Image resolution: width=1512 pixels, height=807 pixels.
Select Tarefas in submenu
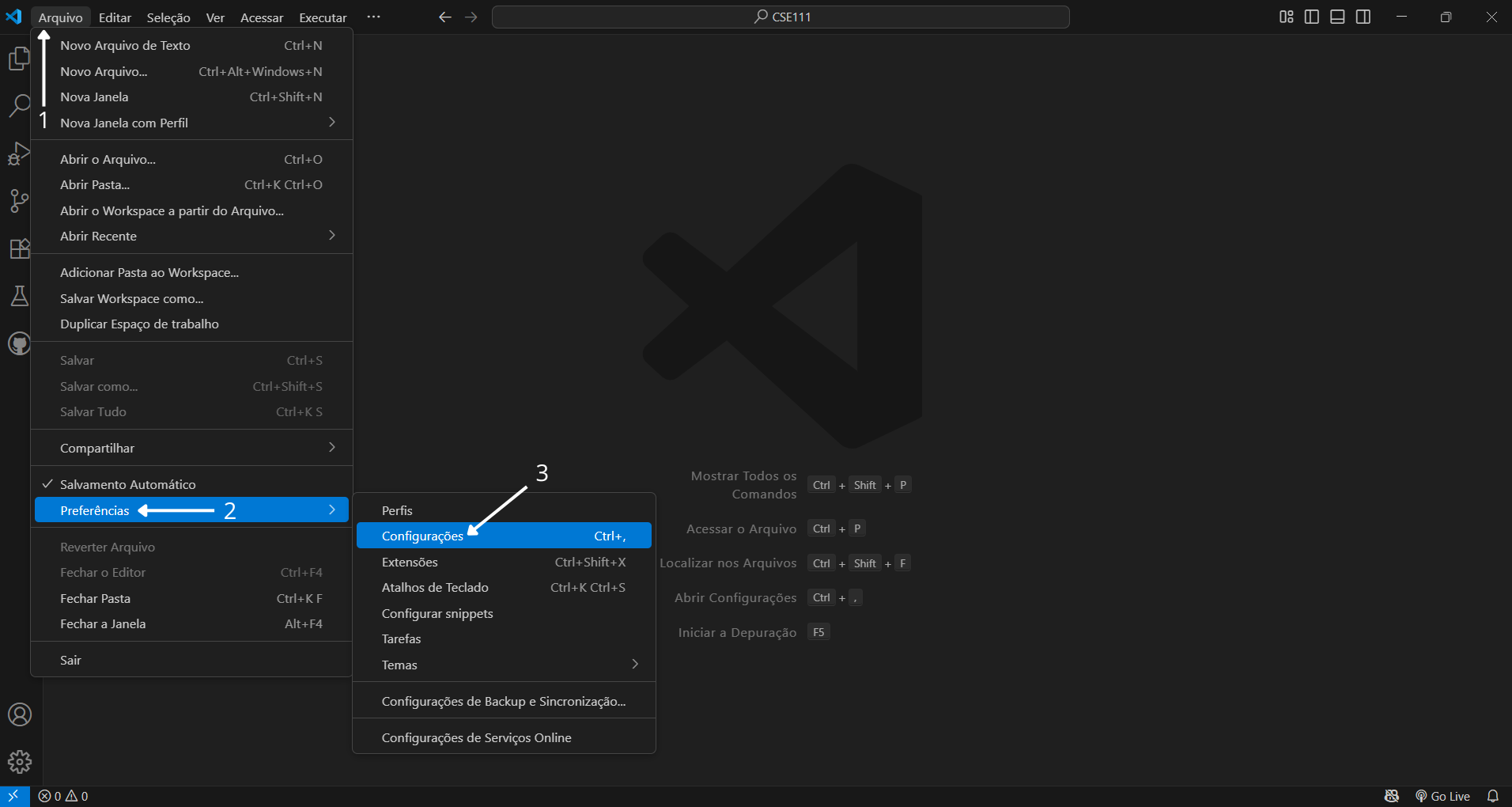click(x=504, y=638)
